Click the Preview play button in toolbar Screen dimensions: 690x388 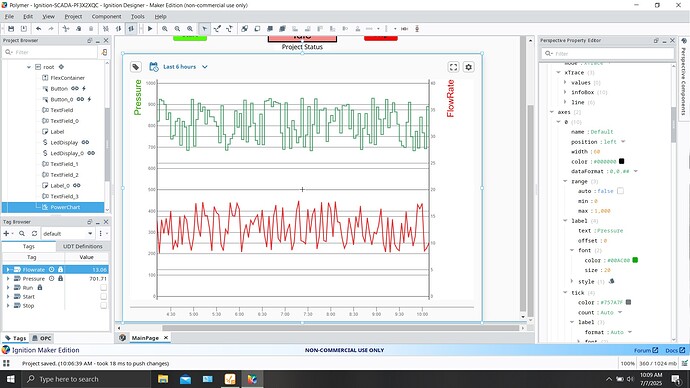tap(150, 29)
